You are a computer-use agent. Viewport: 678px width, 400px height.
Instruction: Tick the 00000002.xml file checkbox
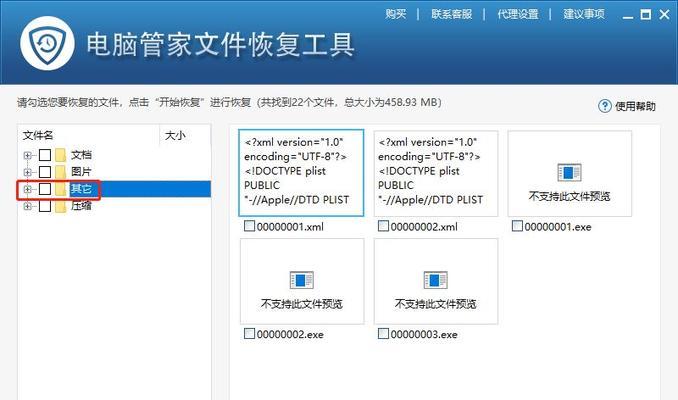[383, 226]
